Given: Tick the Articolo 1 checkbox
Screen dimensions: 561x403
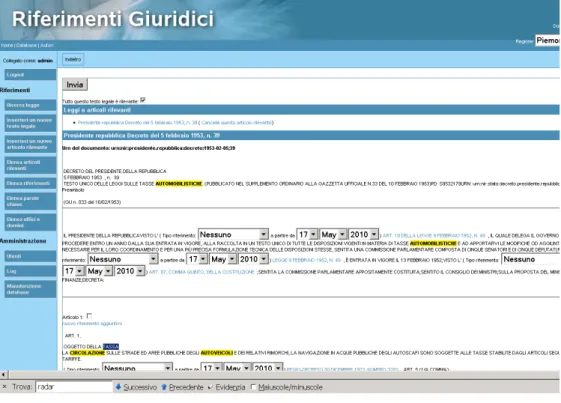Looking at the screenshot, I should (89, 316).
